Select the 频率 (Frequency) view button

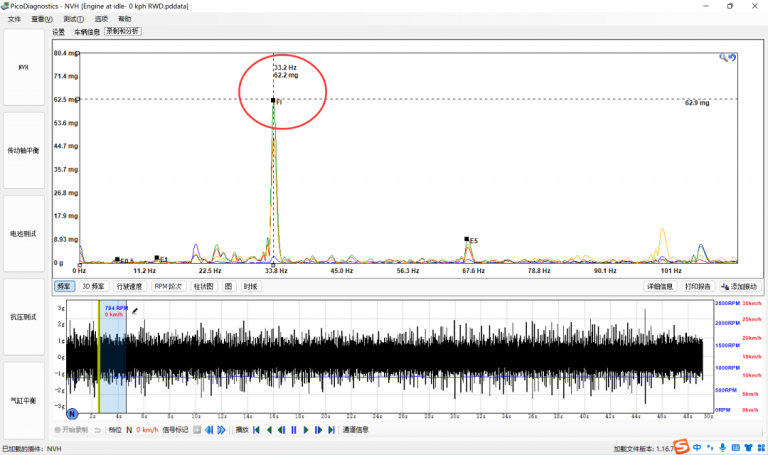point(64,287)
